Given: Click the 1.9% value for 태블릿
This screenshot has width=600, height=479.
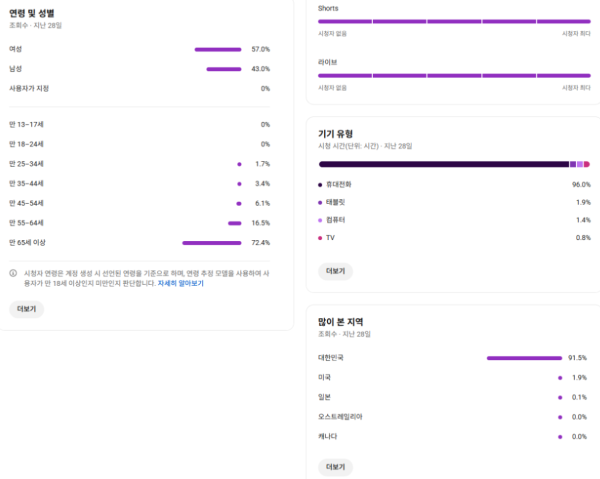Looking at the screenshot, I should pyautogui.click(x=583, y=202).
